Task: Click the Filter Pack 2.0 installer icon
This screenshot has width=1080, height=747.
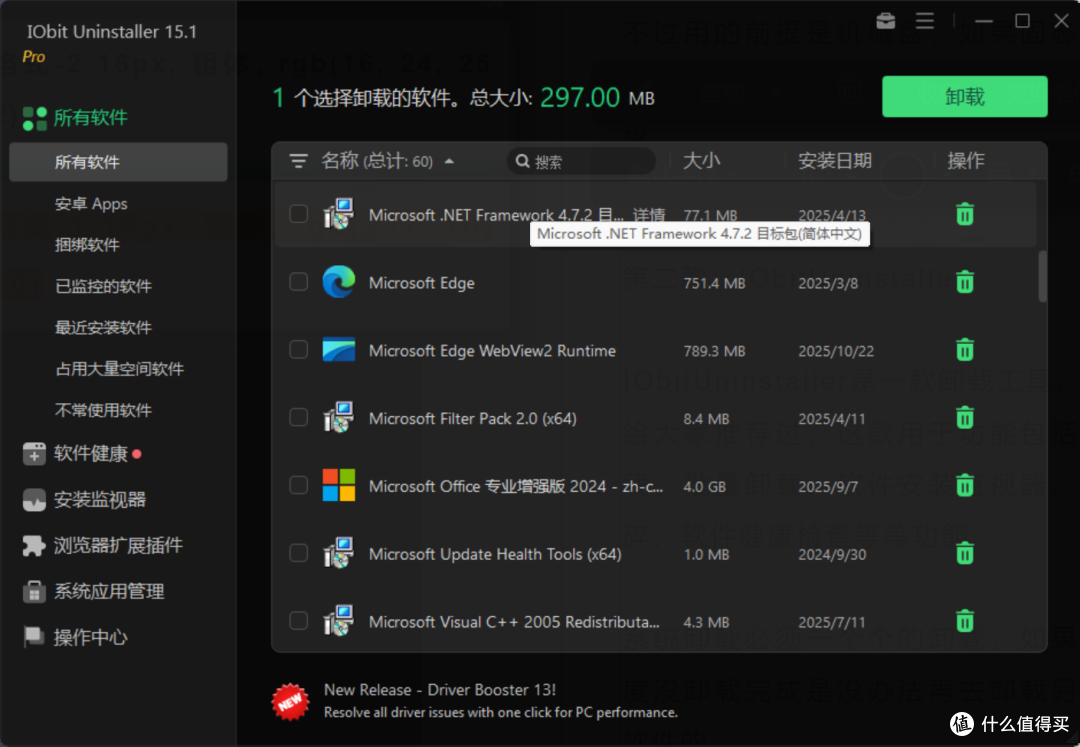Action: 339,417
